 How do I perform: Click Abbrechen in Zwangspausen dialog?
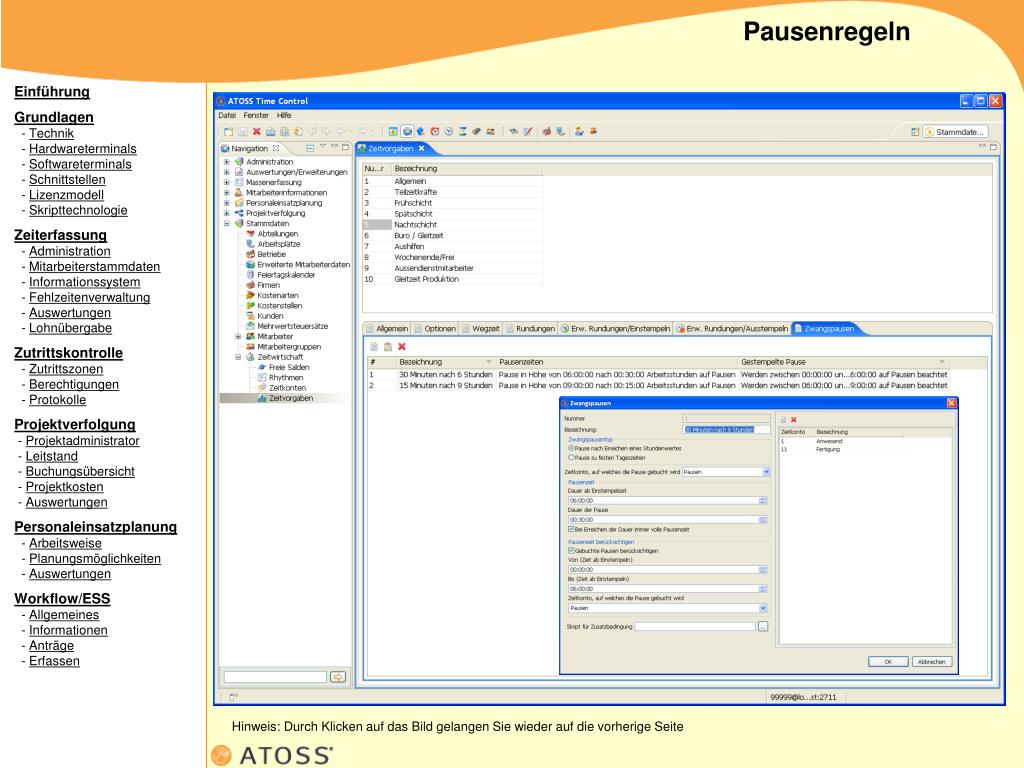(x=931, y=662)
